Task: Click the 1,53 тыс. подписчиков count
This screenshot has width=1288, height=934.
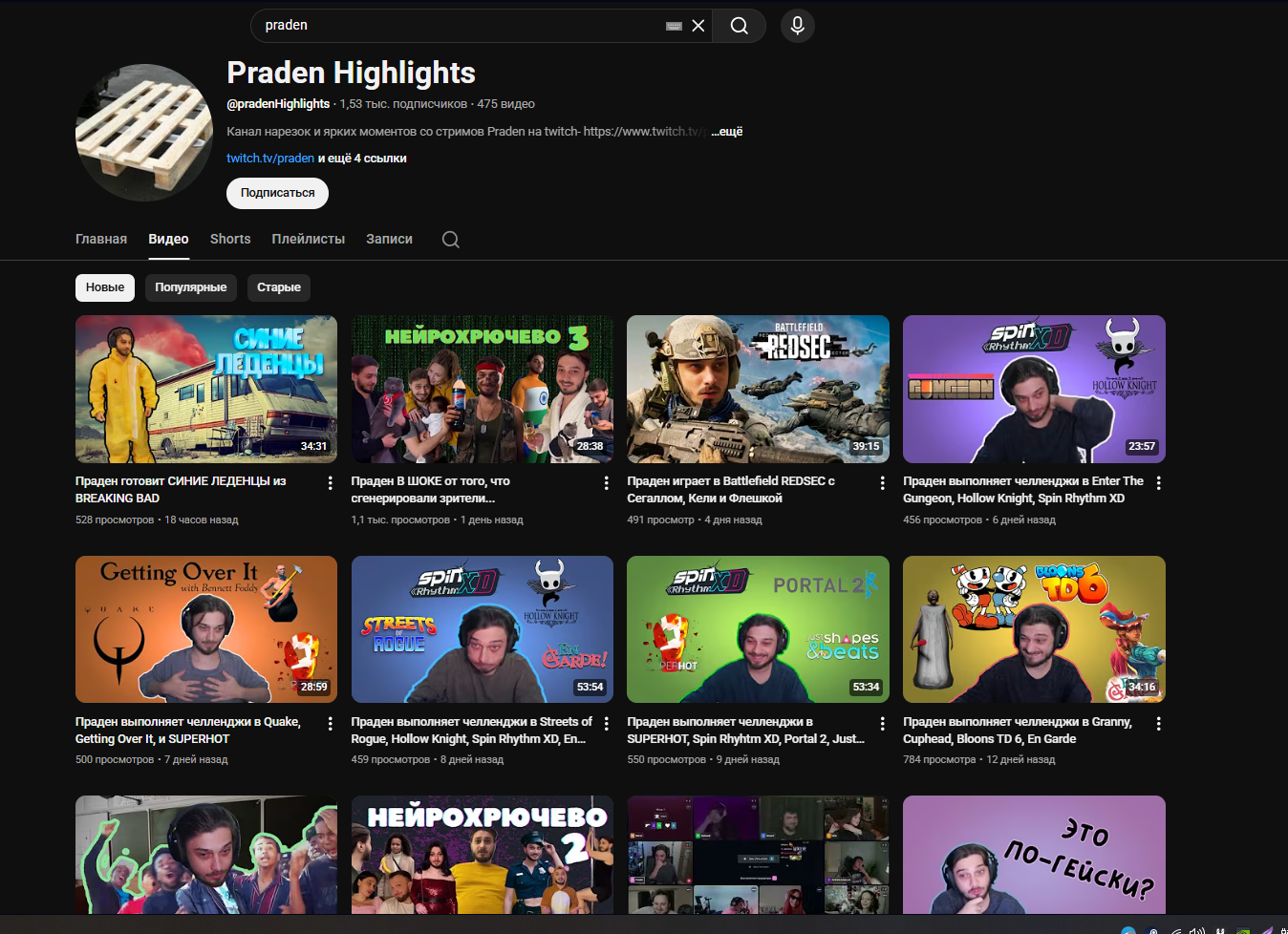Action: click(x=403, y=104)
